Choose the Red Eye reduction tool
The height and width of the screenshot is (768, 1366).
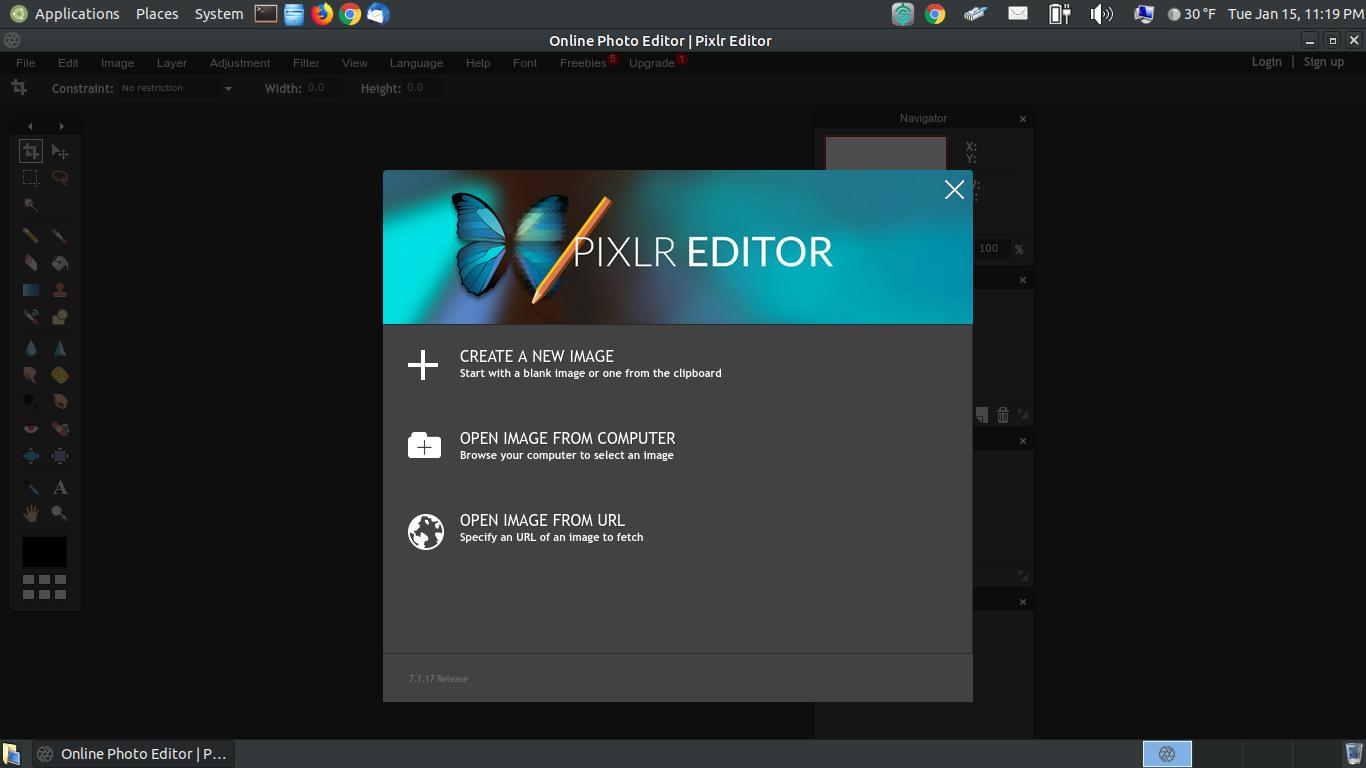click(x=30, y=428)
